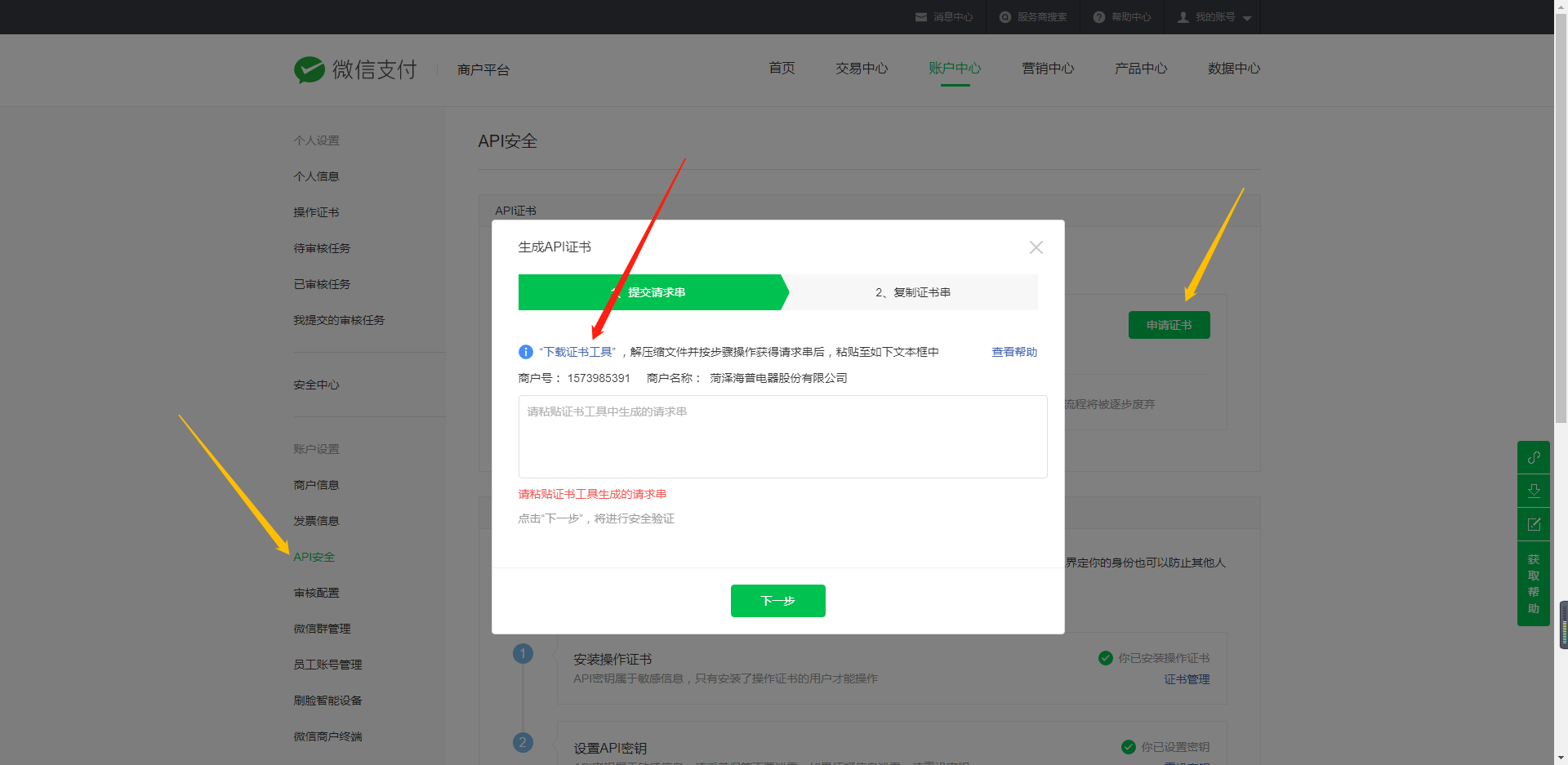
Task: Click 服务商搜索 text in top bar
Action: point(1042,17)
